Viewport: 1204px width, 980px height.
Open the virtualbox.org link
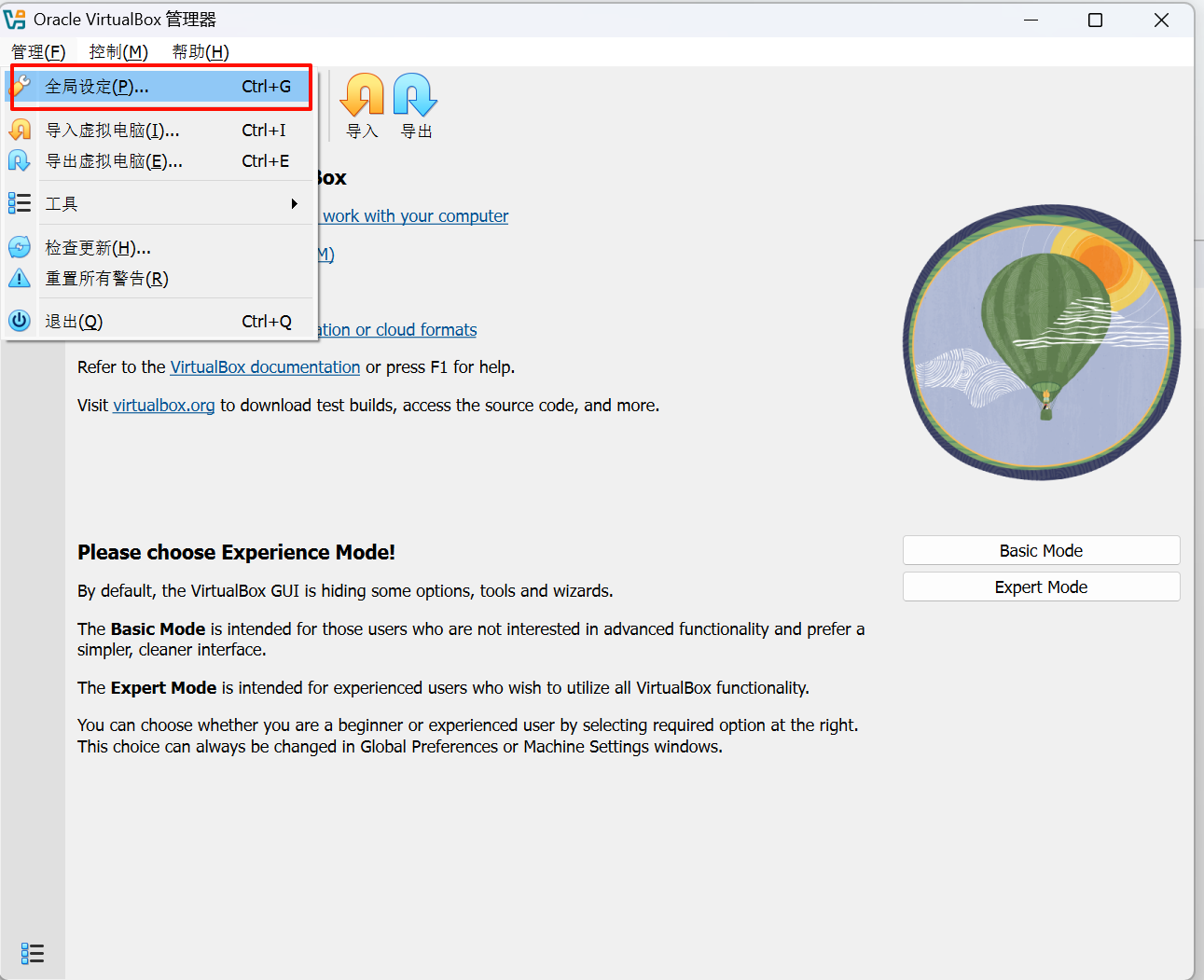(x=164, y=406)
